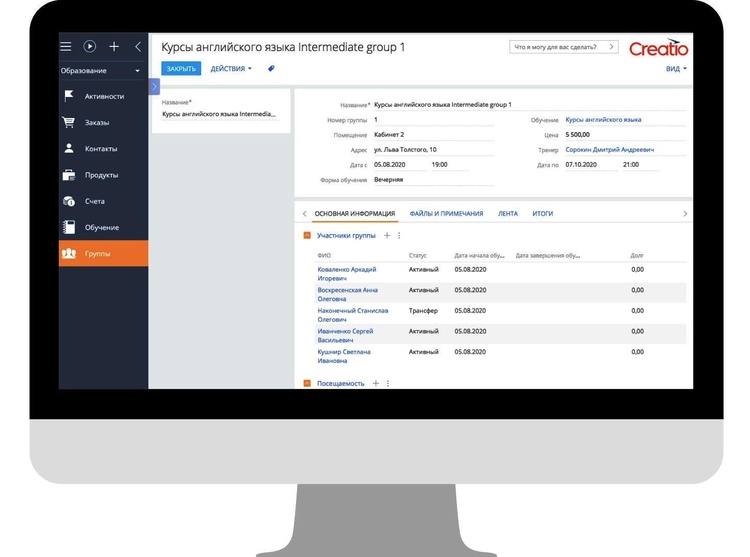Collapse the Посещаемость detail section
Screen dimensions: 750x557
[x=307, y=383]
